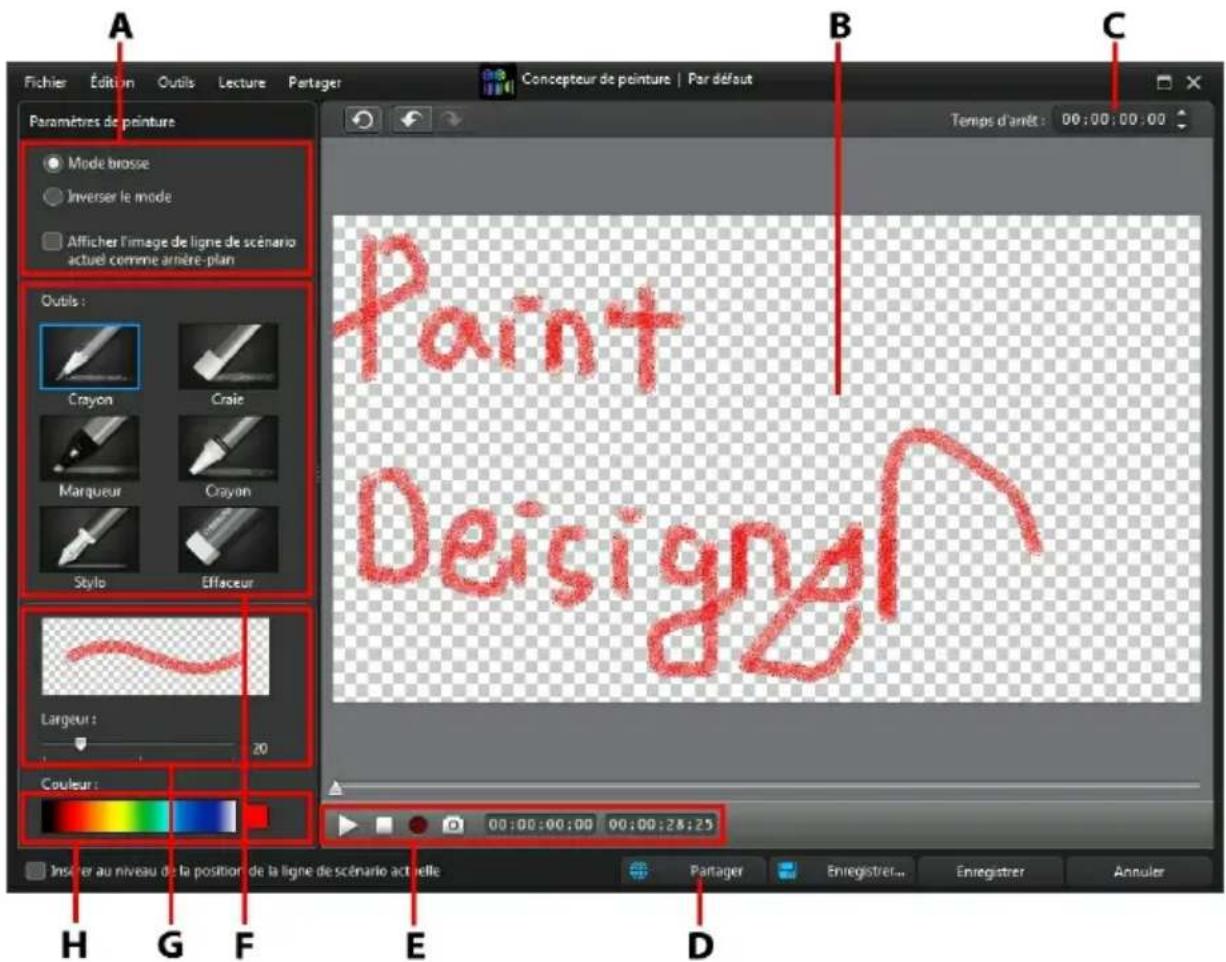Take a snapshot with camera icon
This screenshot has width=1226, height=962.
454,826
